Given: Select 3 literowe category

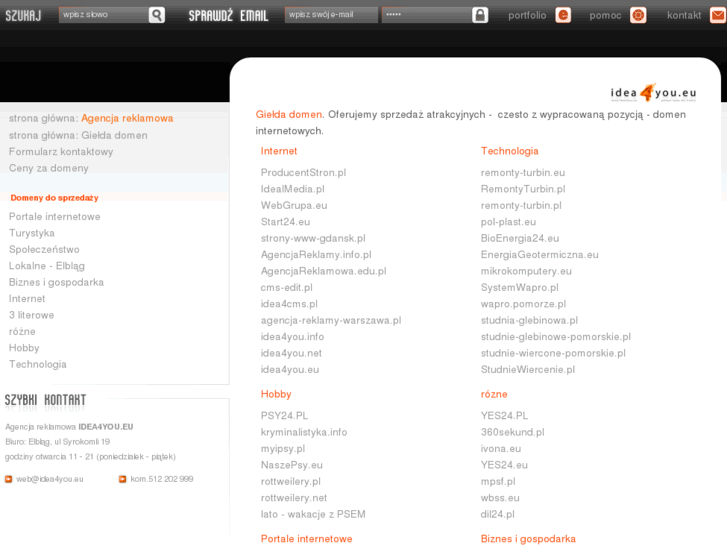Looking at the screenshot, I should [x=32, y=315].
